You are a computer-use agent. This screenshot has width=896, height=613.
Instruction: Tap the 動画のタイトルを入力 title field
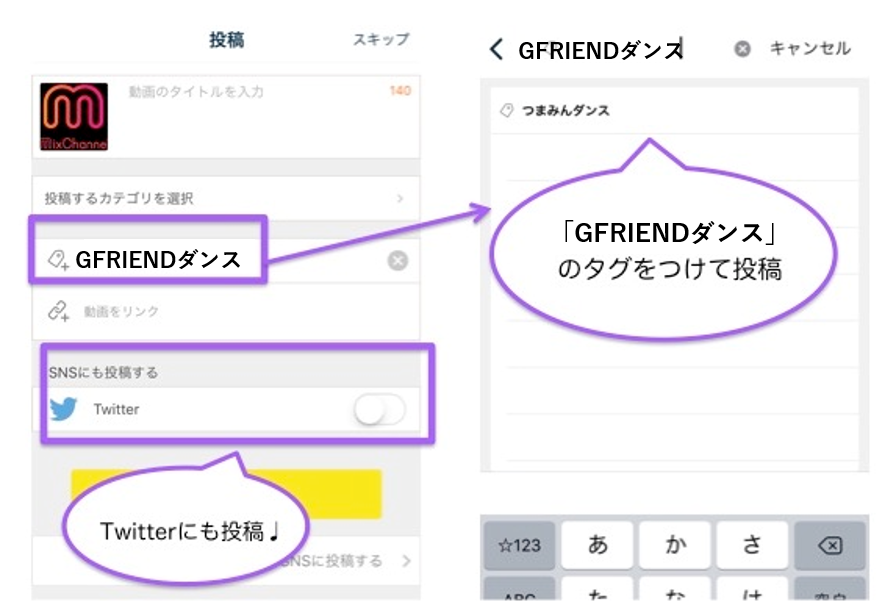[x=250, y=92]
